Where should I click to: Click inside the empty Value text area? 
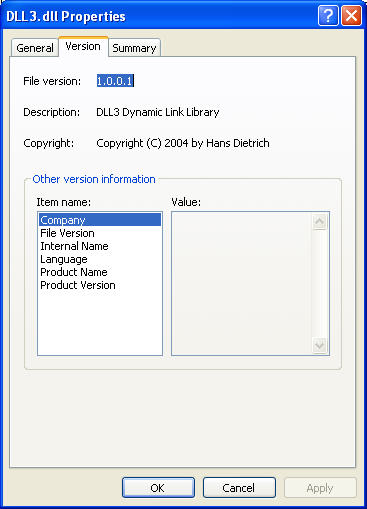[242, 283]
